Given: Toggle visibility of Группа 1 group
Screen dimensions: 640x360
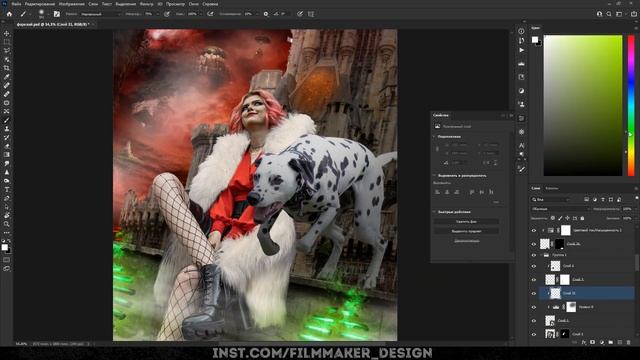Looking at the screenshot, I should pos(533,255).
